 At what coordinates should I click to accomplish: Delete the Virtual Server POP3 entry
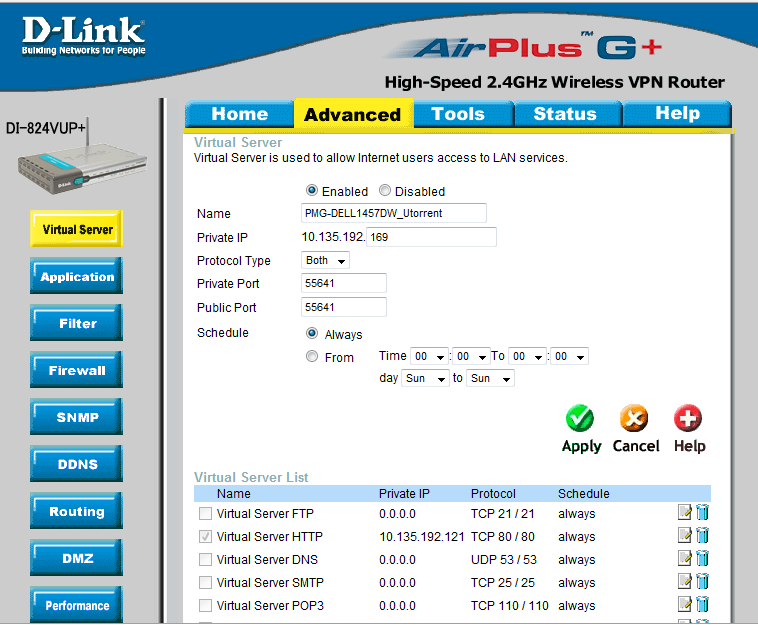point(702,604)
